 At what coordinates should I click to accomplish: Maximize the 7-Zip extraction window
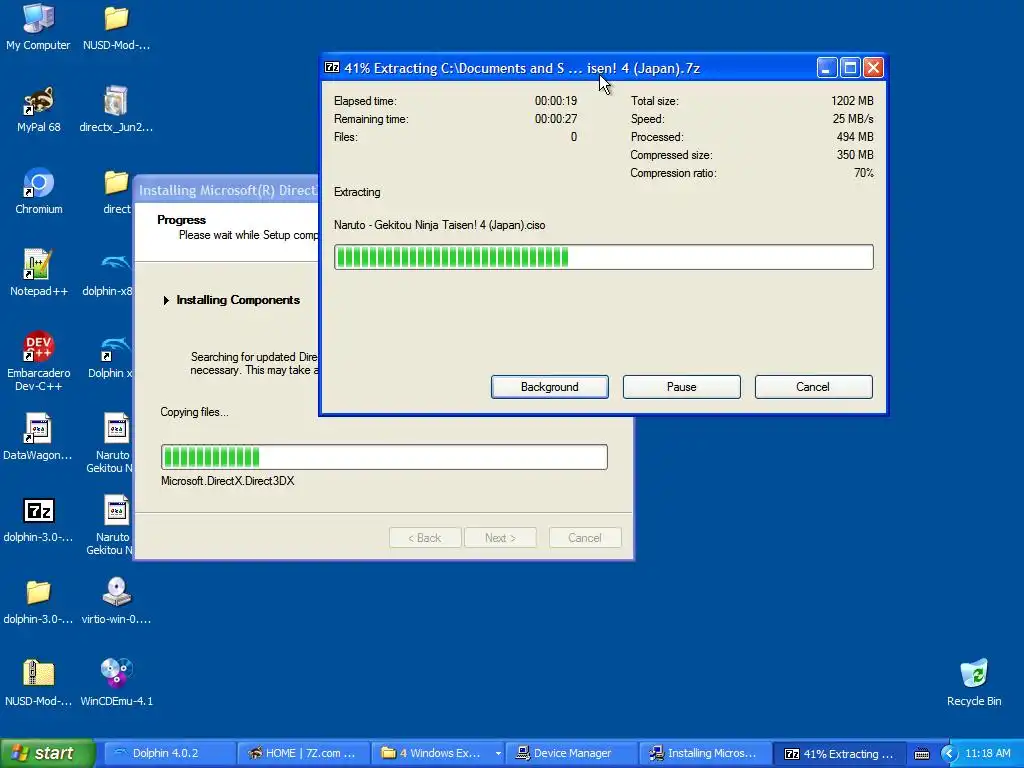[x=850, y=68]
